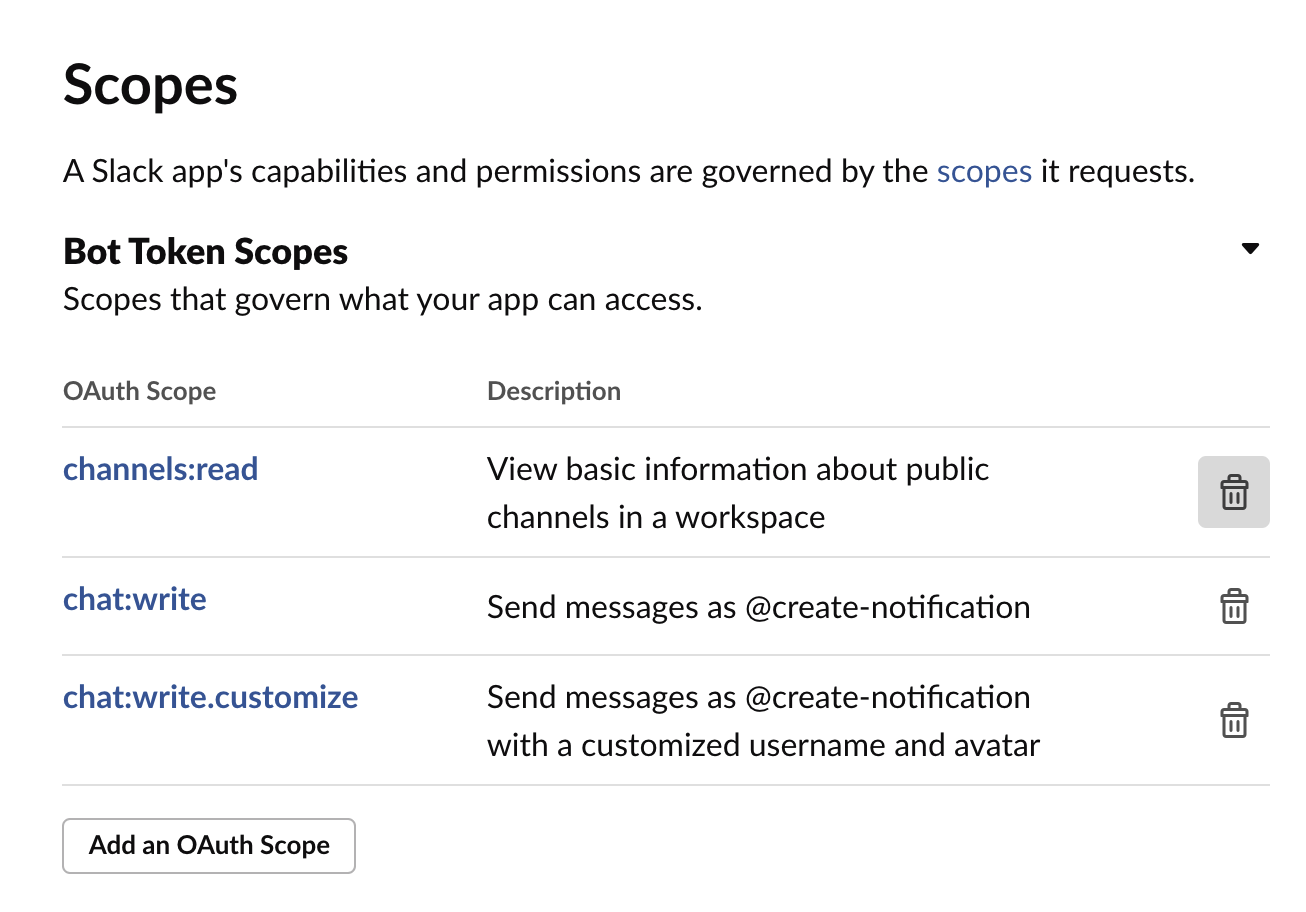Click @create-notification mention in the chat:write row

click(888, 607)
